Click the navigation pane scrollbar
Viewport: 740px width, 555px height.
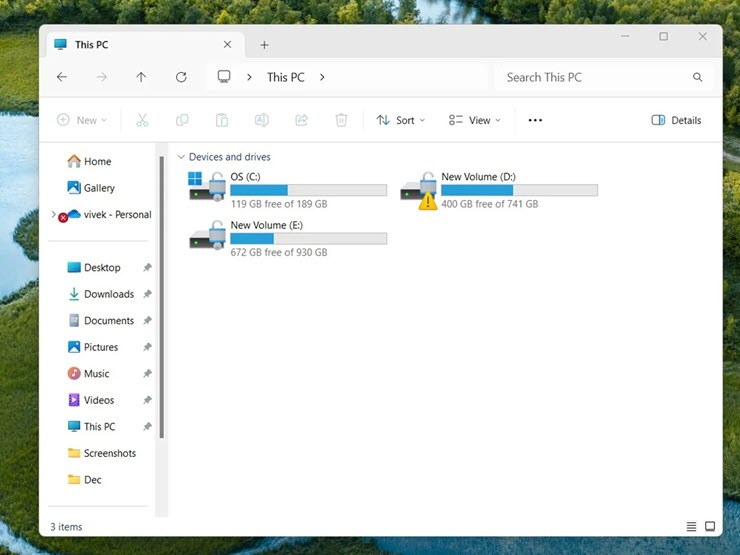(162, 297)
